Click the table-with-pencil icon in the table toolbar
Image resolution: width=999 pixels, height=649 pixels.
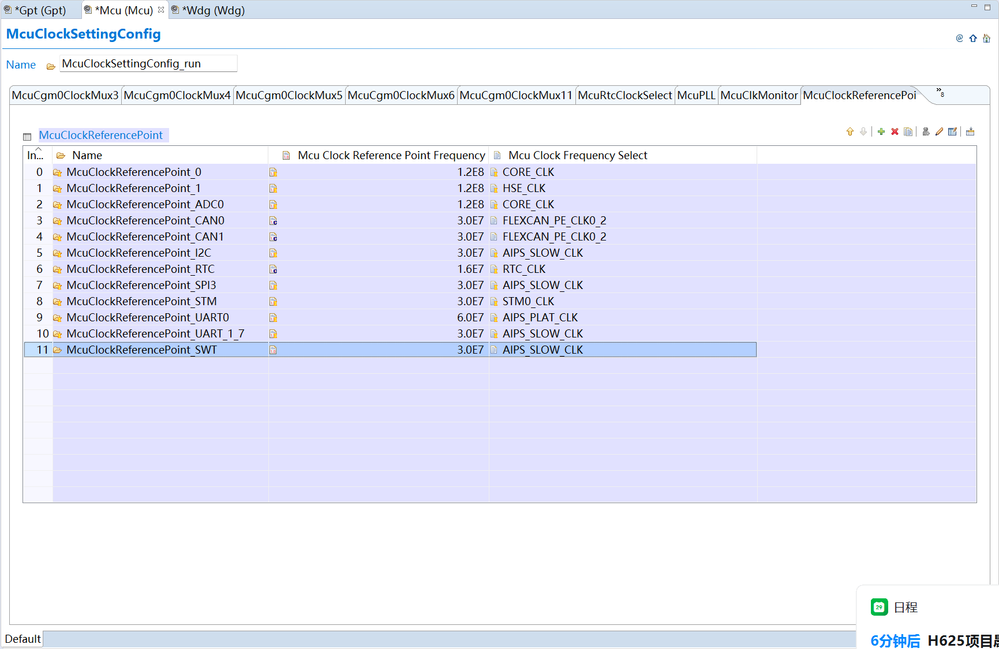[x=952, y=132]
